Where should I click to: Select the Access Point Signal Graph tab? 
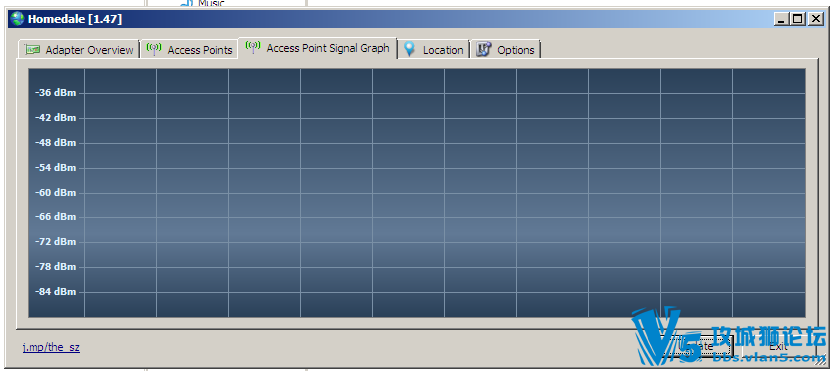coord(318,48)
